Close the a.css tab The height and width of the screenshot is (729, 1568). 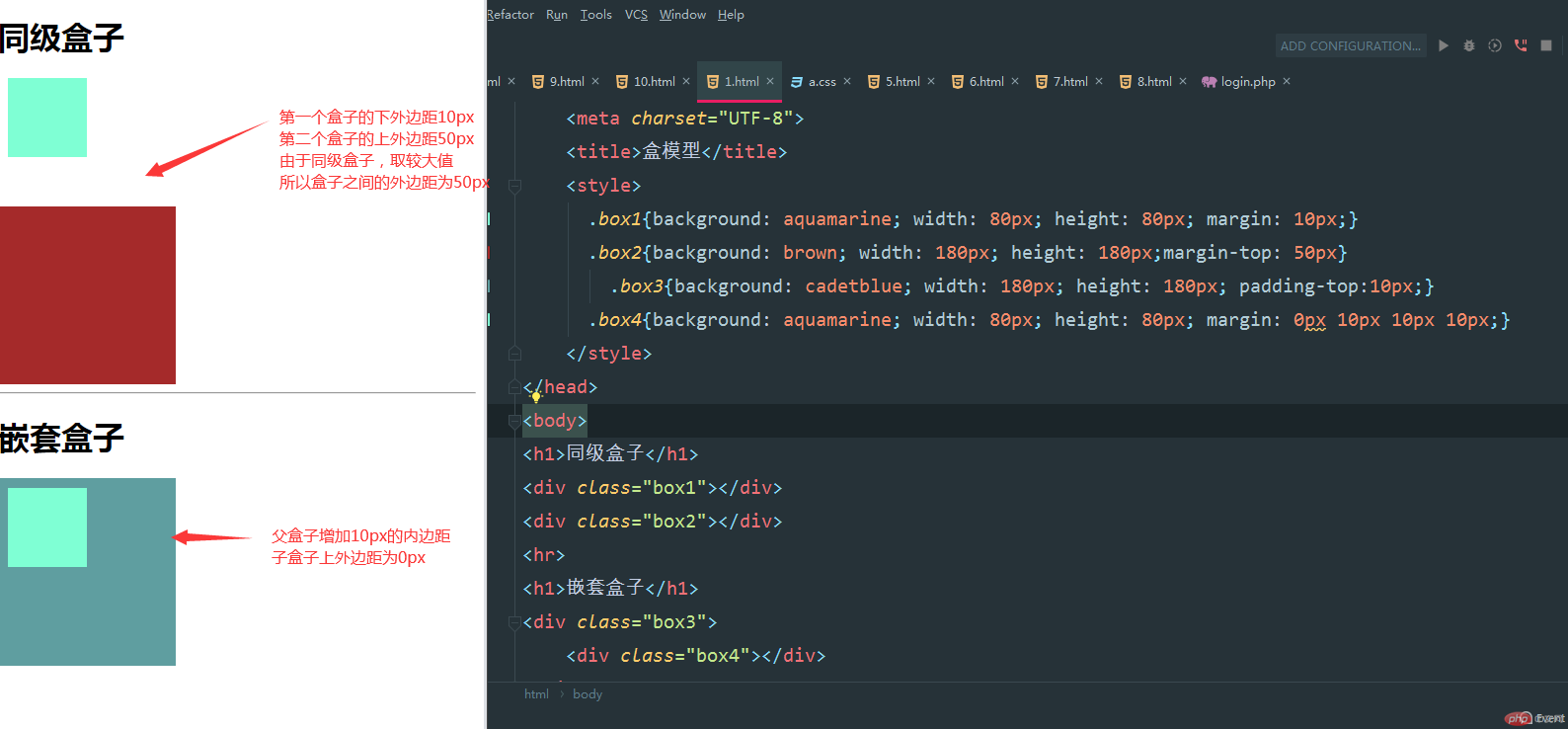[847, 82]
